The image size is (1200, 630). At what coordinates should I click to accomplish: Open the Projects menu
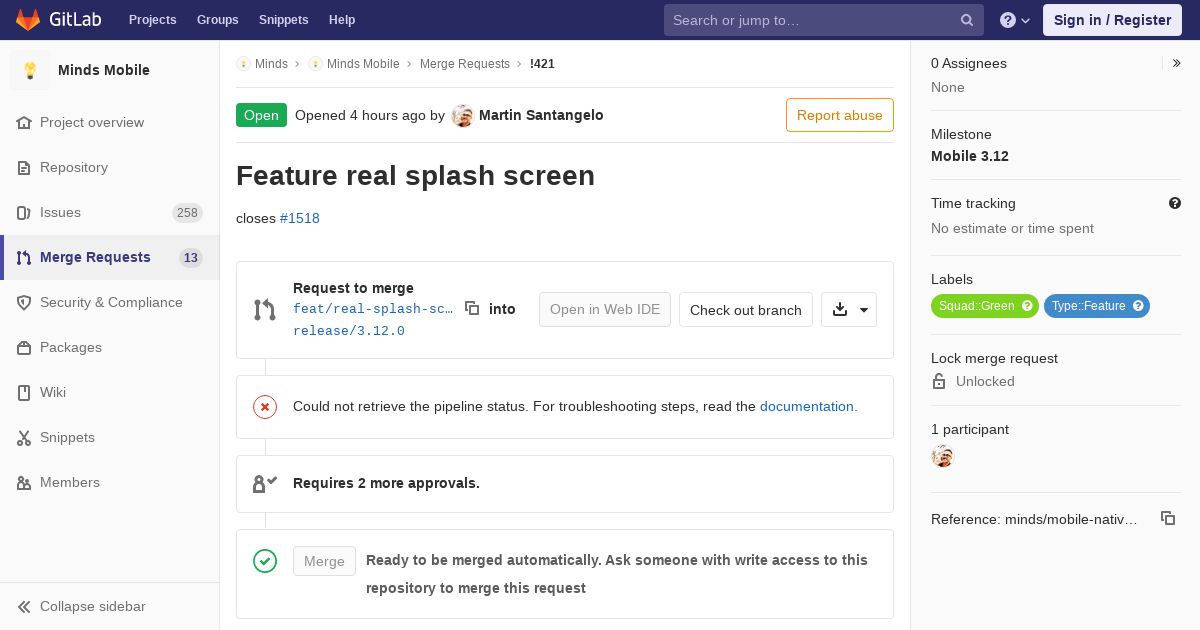[152, 20]
